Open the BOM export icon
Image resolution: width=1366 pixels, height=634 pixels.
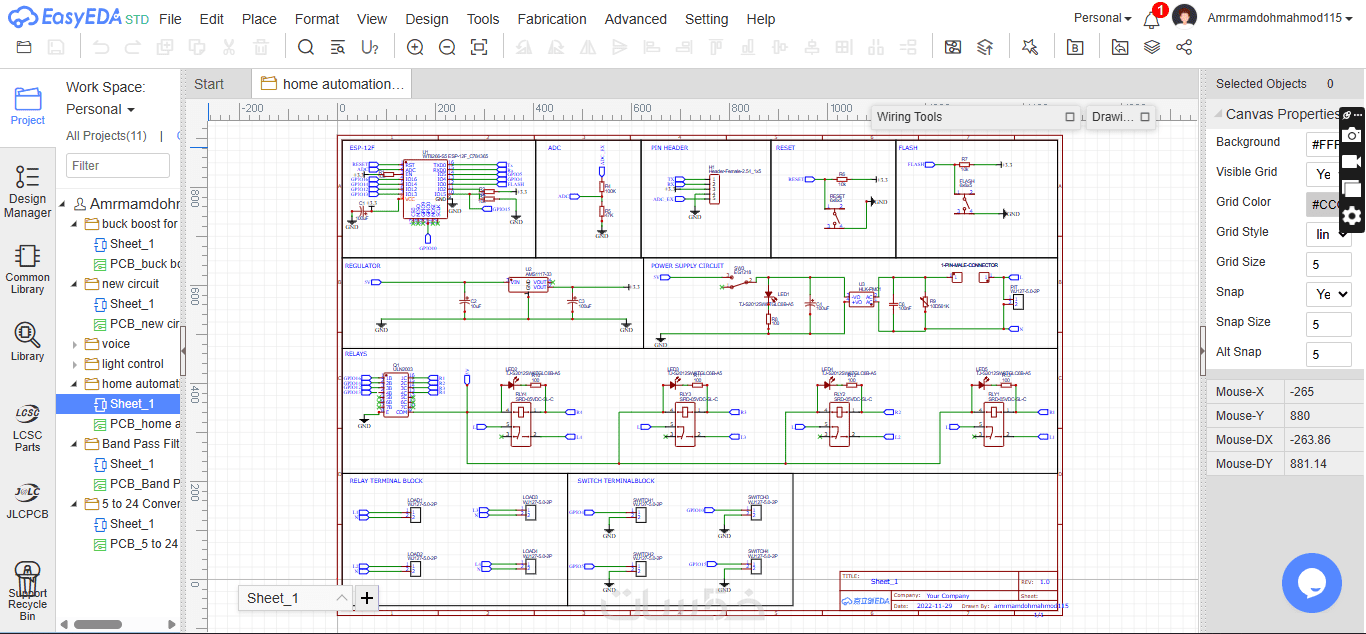tap(1075, 47)
